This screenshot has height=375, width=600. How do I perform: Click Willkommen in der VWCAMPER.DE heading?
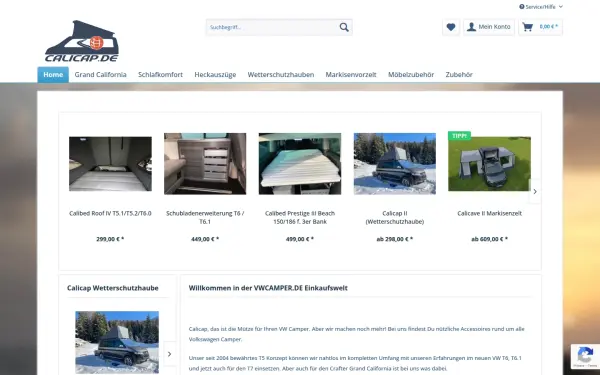coord(268,288)
